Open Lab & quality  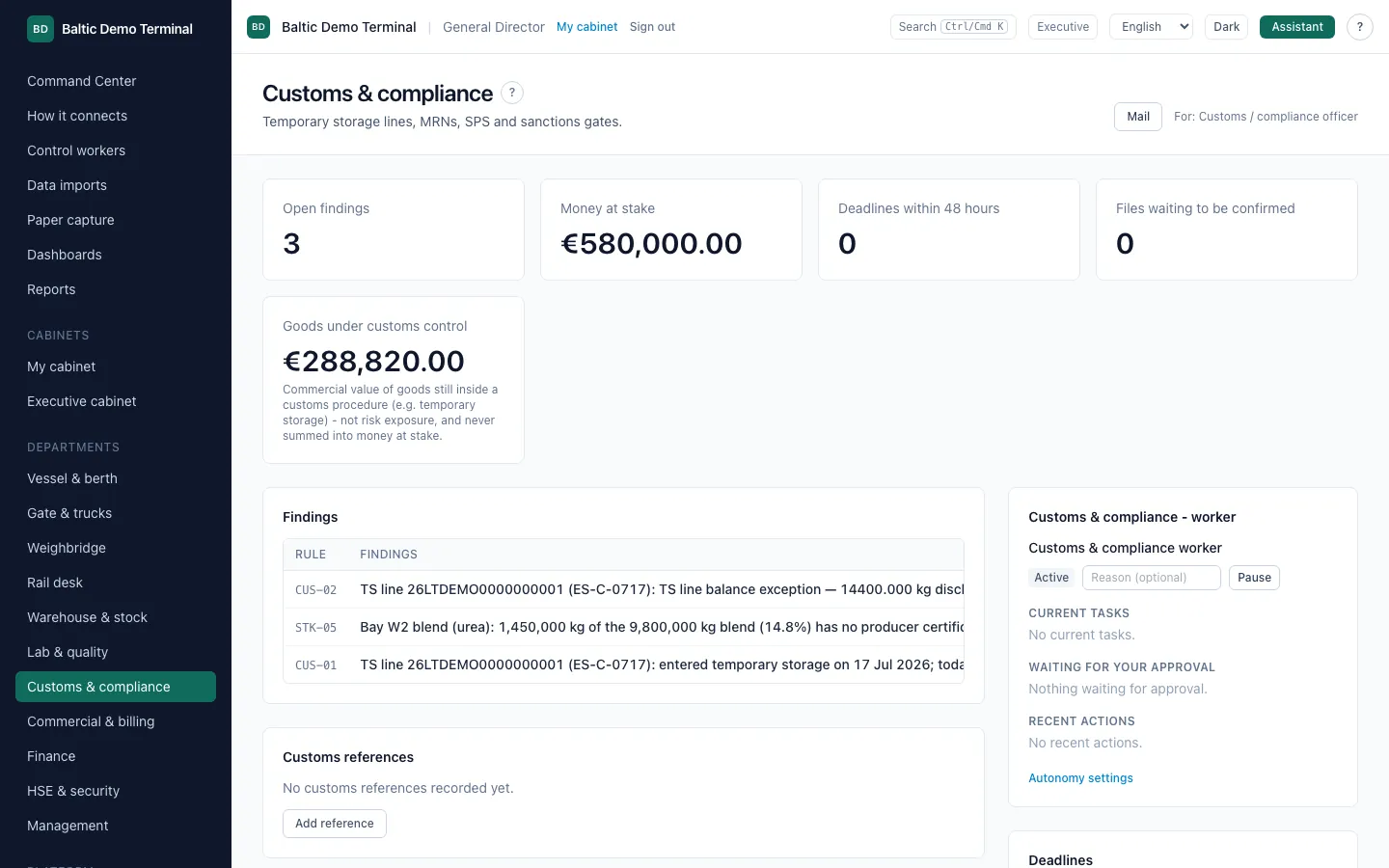click(116, 652)
